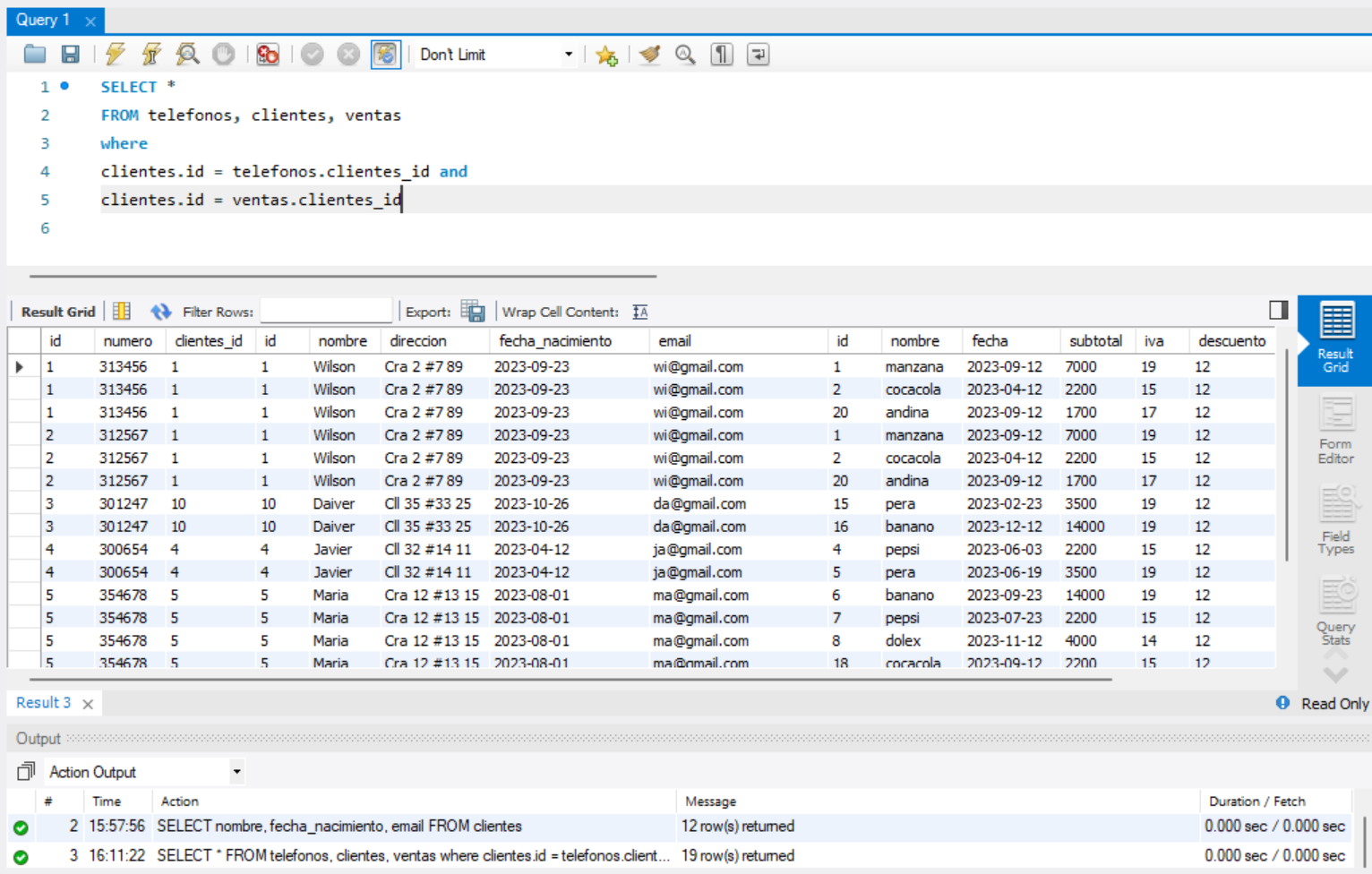This screenshot has width=1372, height=874.
Task: Refresh result data icon
Action: [x=160, y=311]
